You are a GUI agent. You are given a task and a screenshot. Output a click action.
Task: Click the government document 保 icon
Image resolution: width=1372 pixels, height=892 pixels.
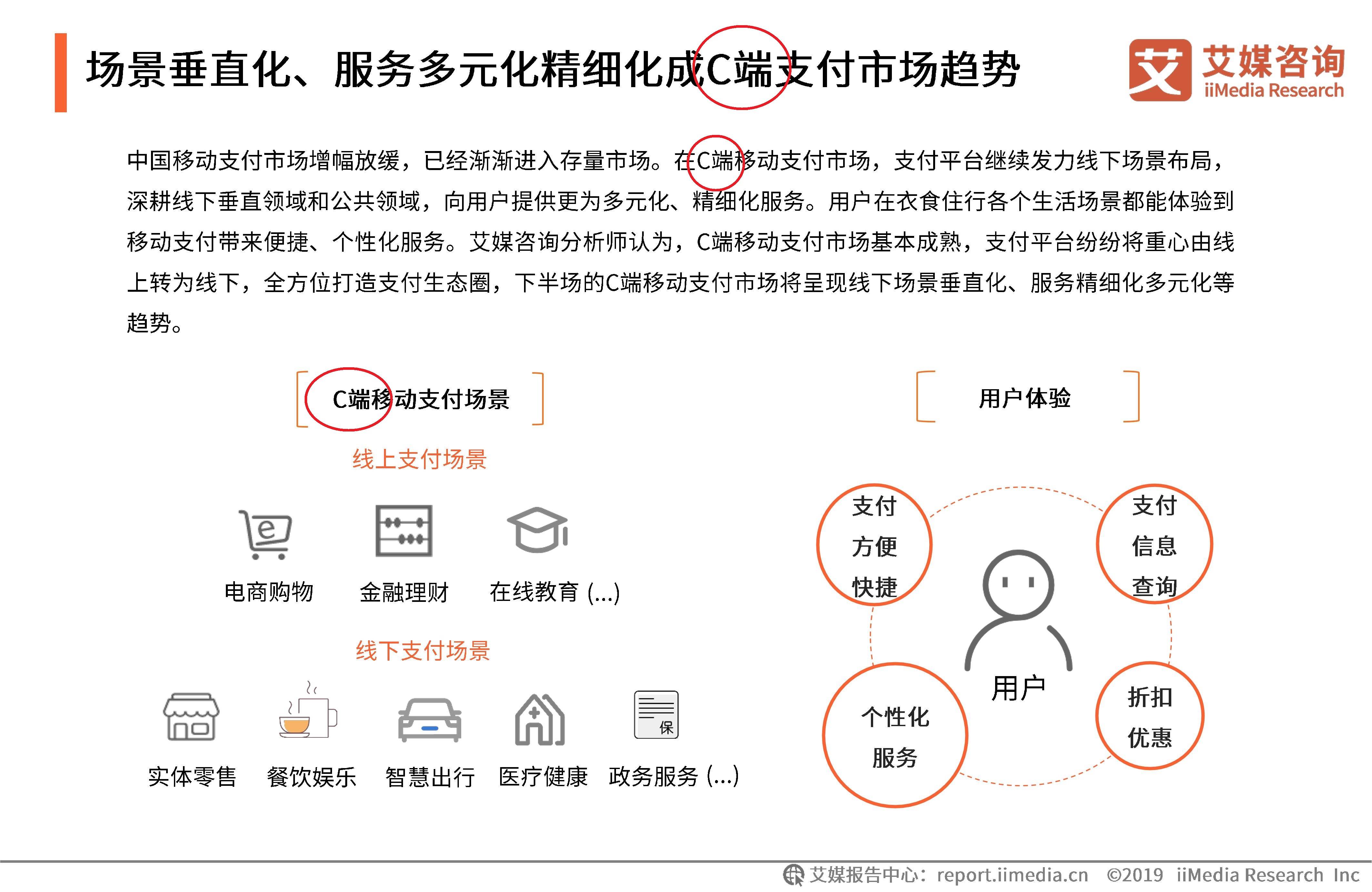[x=656, y=715]
